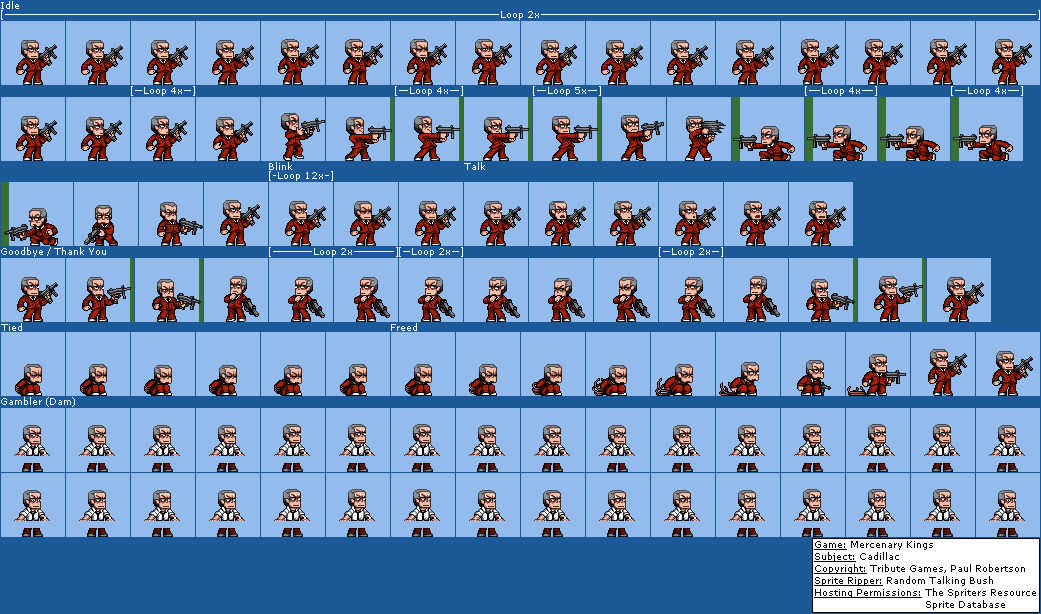Click 'Hosting Permissions: The Spriters Resource' line
Viewport: 1041px width, 614px height.
[x=925, y=593]
